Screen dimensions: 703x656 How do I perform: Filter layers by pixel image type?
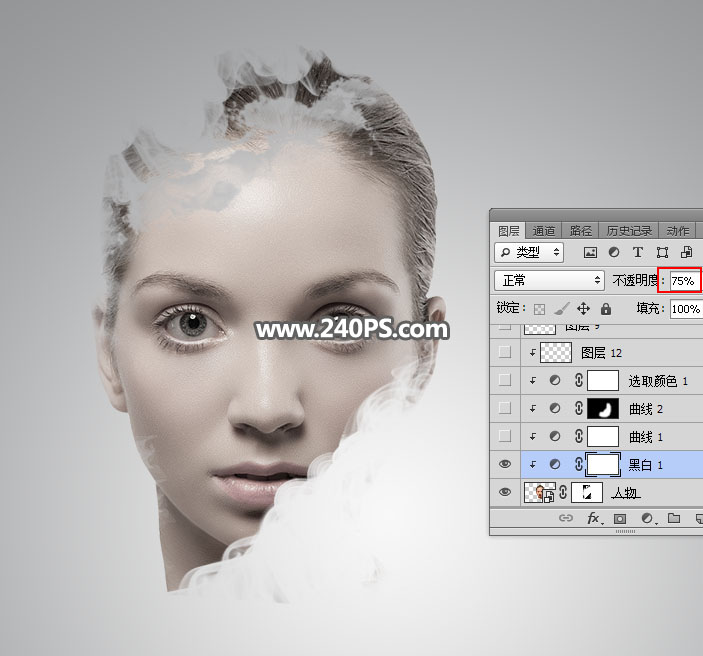591,253
